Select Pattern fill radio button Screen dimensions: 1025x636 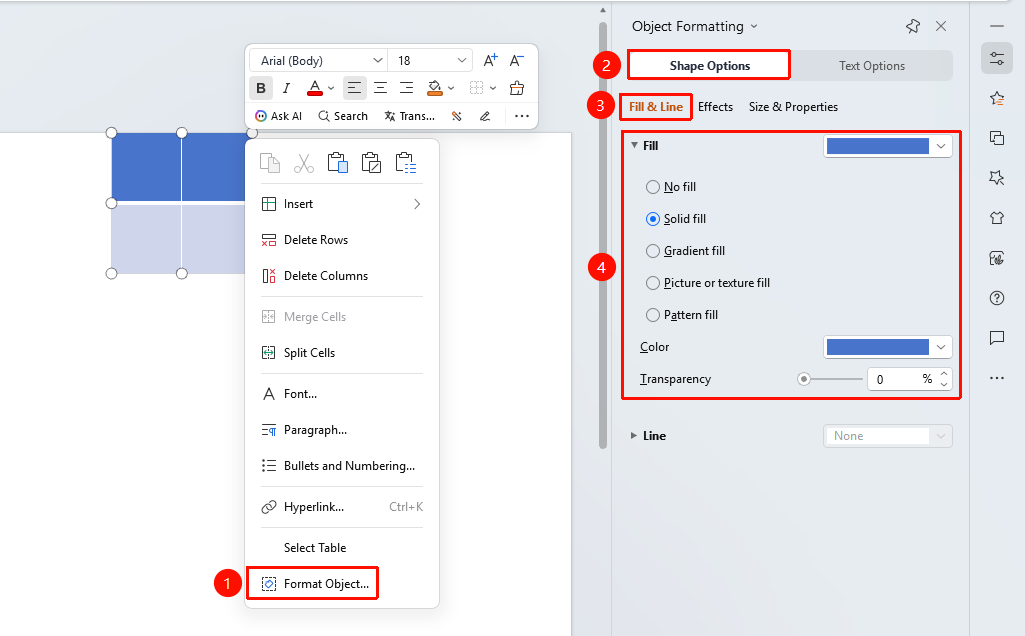(652, 315)
